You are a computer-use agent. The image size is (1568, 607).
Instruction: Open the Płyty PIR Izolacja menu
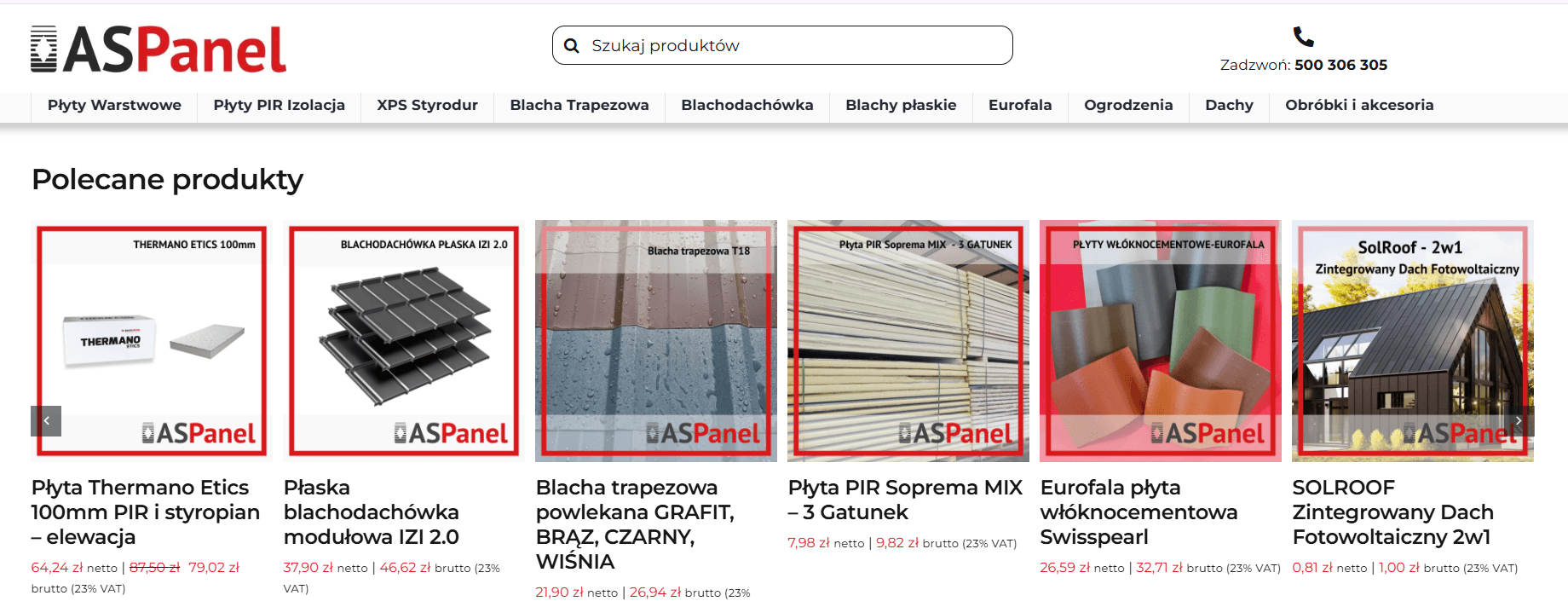pos(279,105)
